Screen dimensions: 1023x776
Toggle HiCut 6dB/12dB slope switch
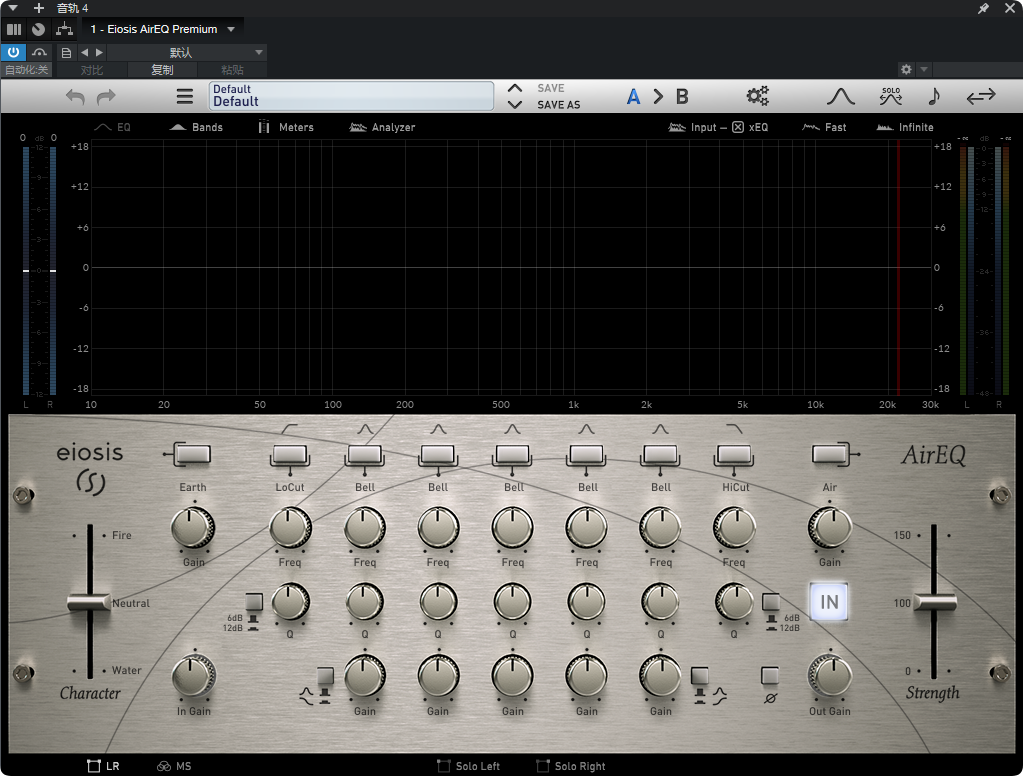point(771,602)
